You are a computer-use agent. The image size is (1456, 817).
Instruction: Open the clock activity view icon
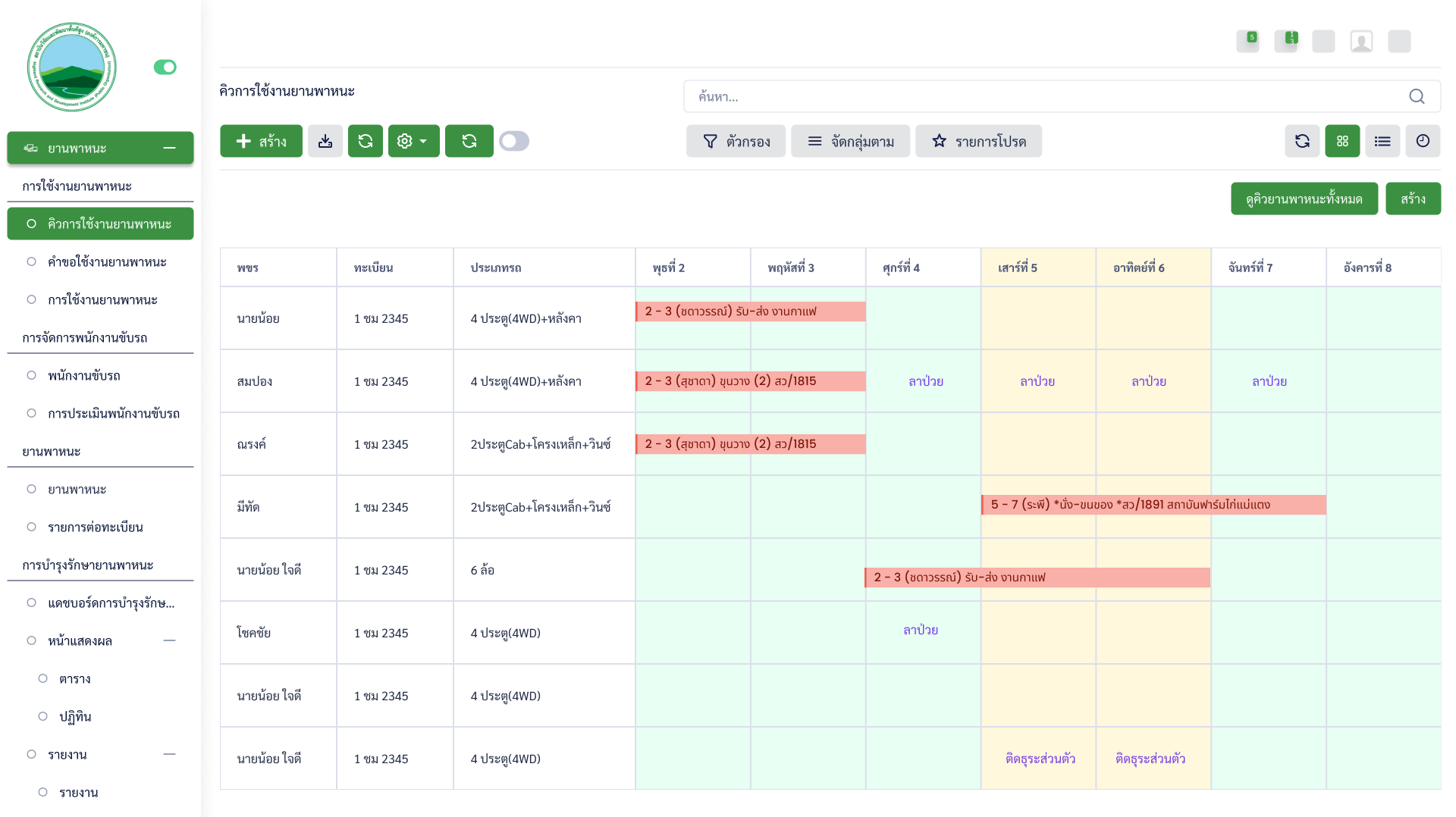(1422, 141)
